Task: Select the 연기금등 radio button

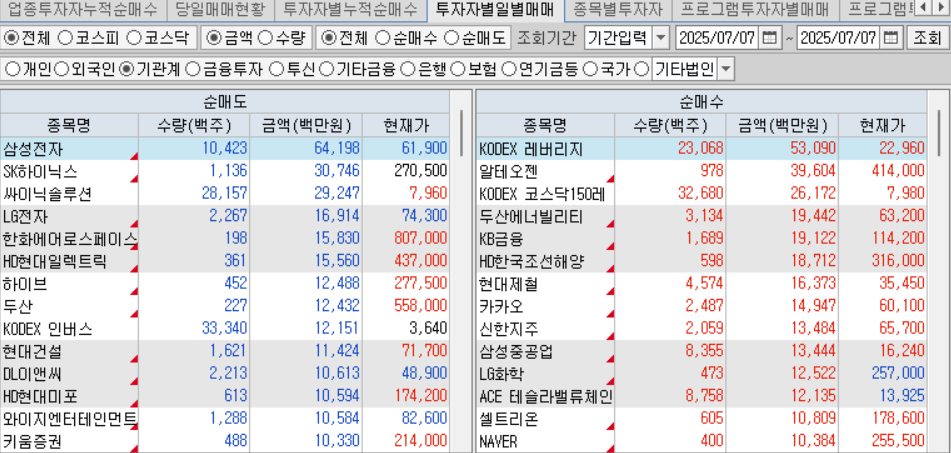Action: point(509,69)
